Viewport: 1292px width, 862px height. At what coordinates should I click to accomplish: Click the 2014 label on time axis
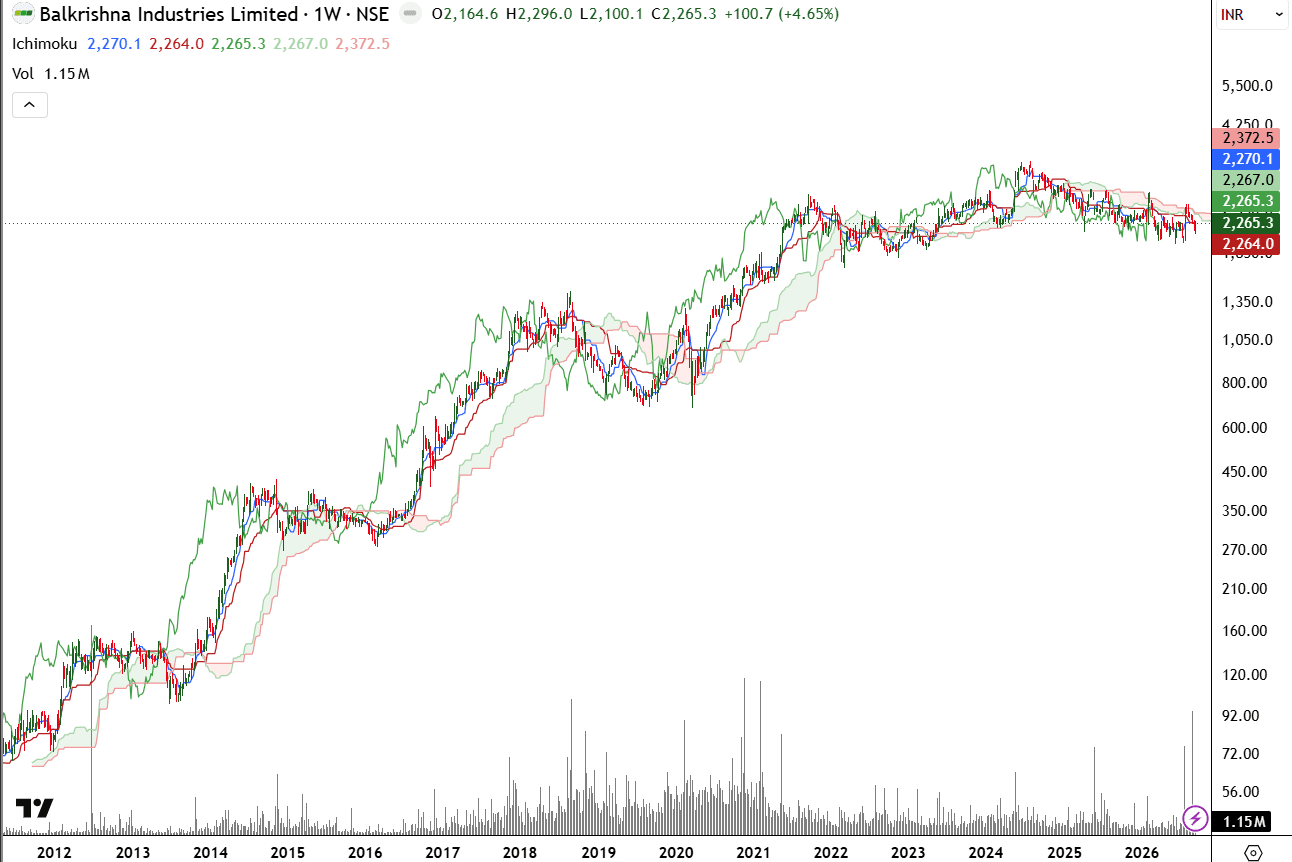[210, 853]
